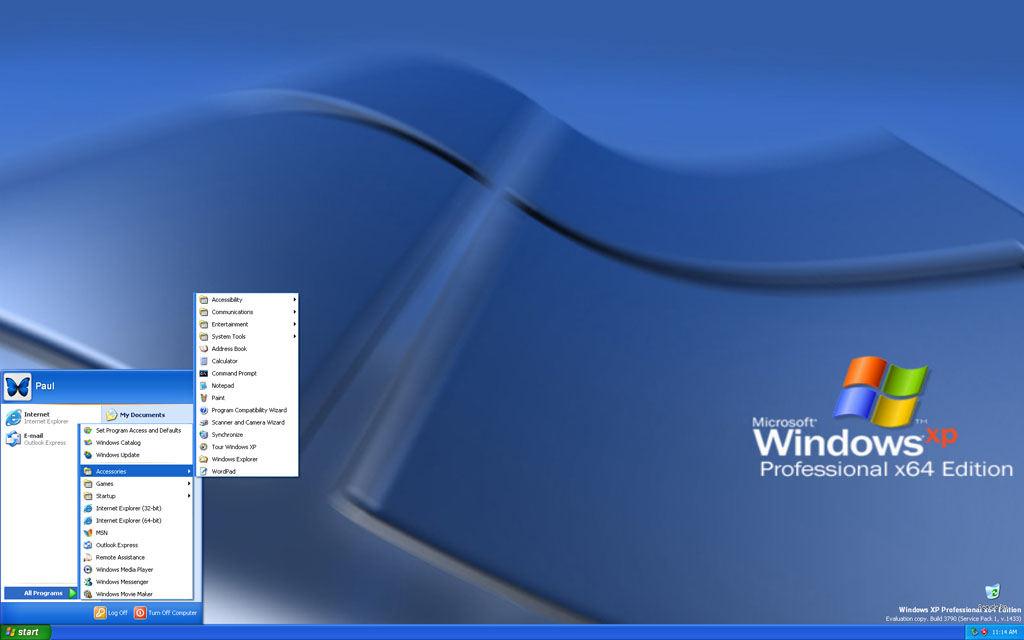The height and width of the screenshot is (640, 1024).
Task: Open Internet Explorer pinned icon
Action: (13, 418)
